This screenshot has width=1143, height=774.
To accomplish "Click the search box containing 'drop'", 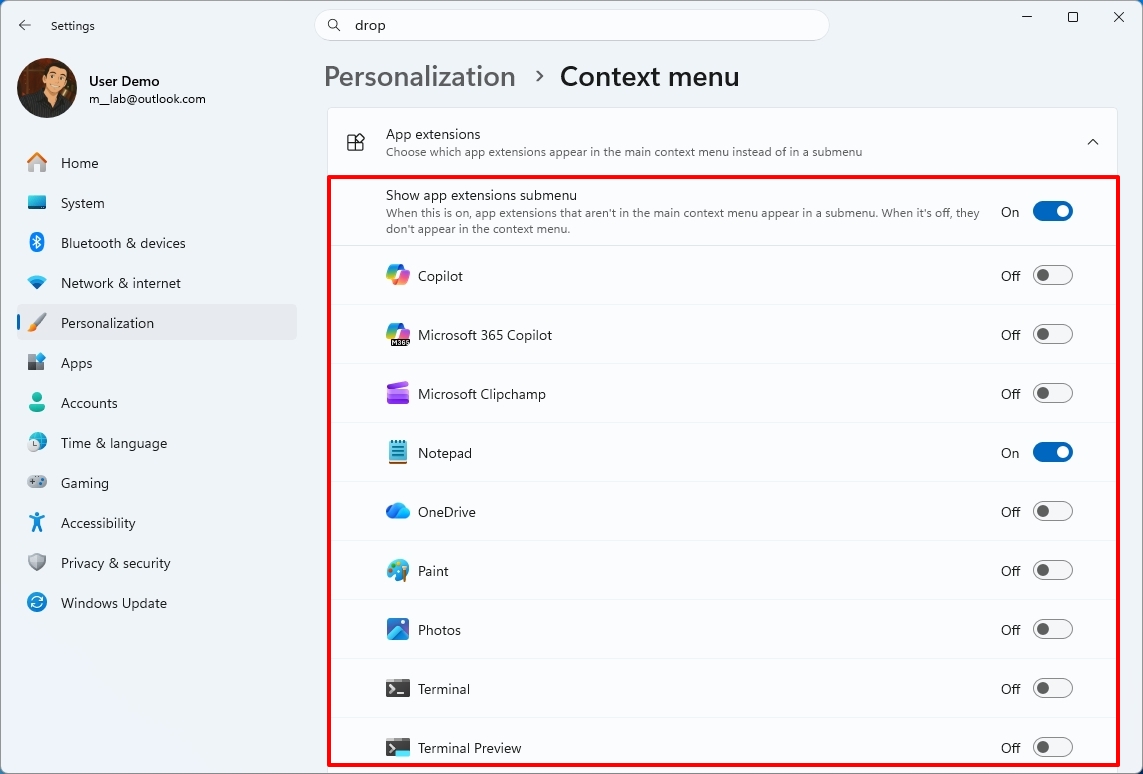I will (572, 26).
